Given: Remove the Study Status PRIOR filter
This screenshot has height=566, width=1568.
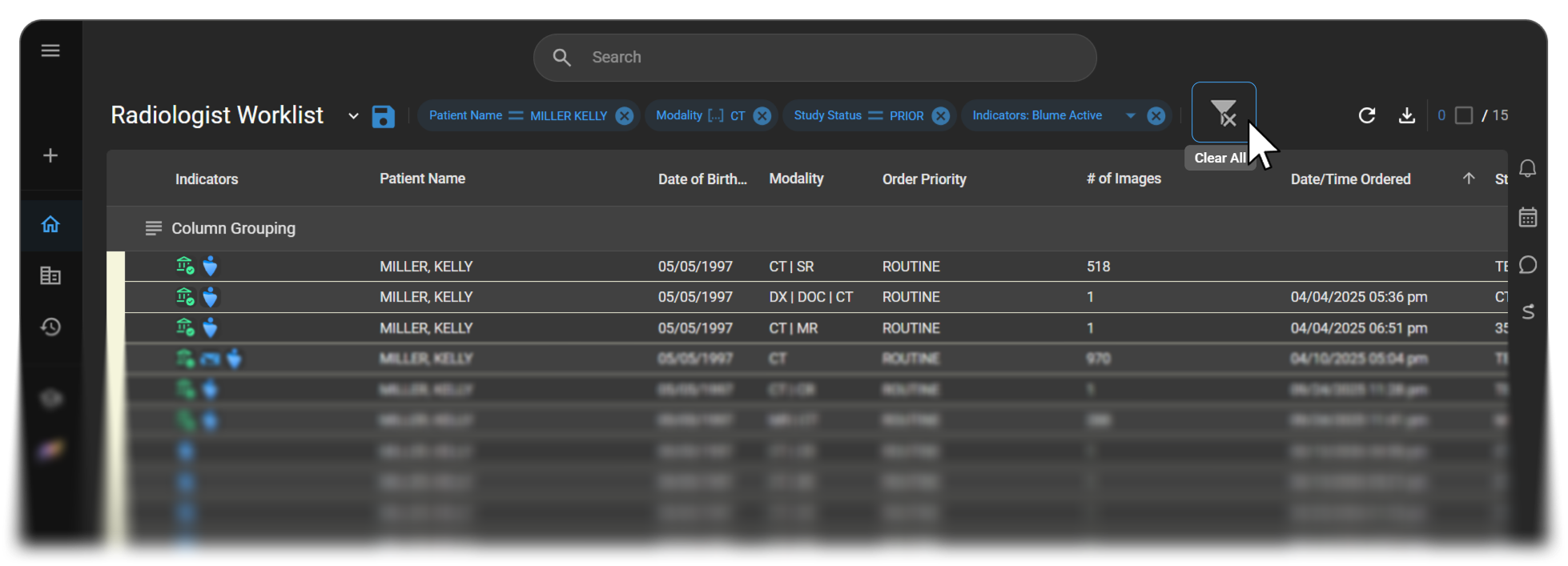Looking at the screenshot, I should (x=941, y=116).
